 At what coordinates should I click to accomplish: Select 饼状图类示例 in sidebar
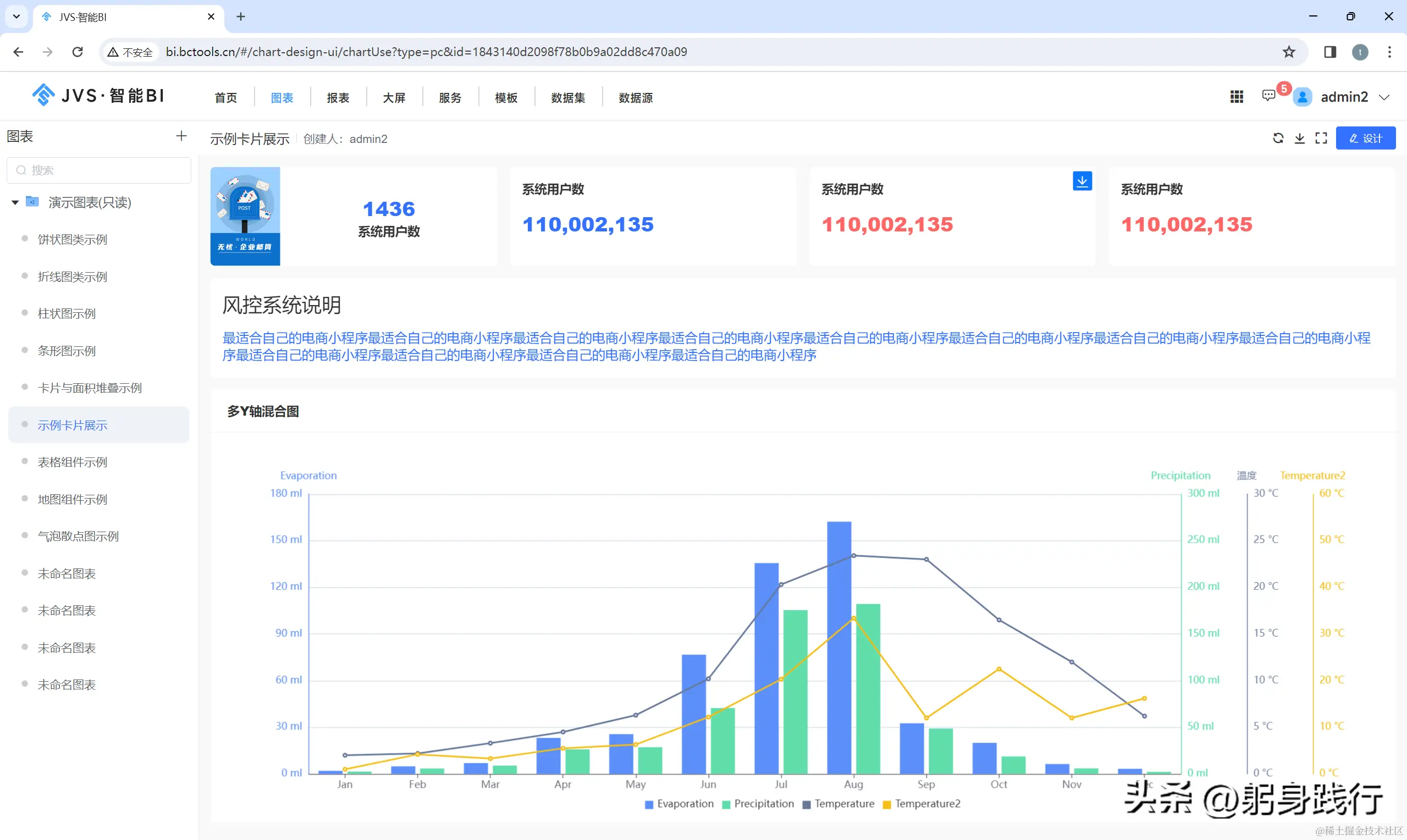73,240
